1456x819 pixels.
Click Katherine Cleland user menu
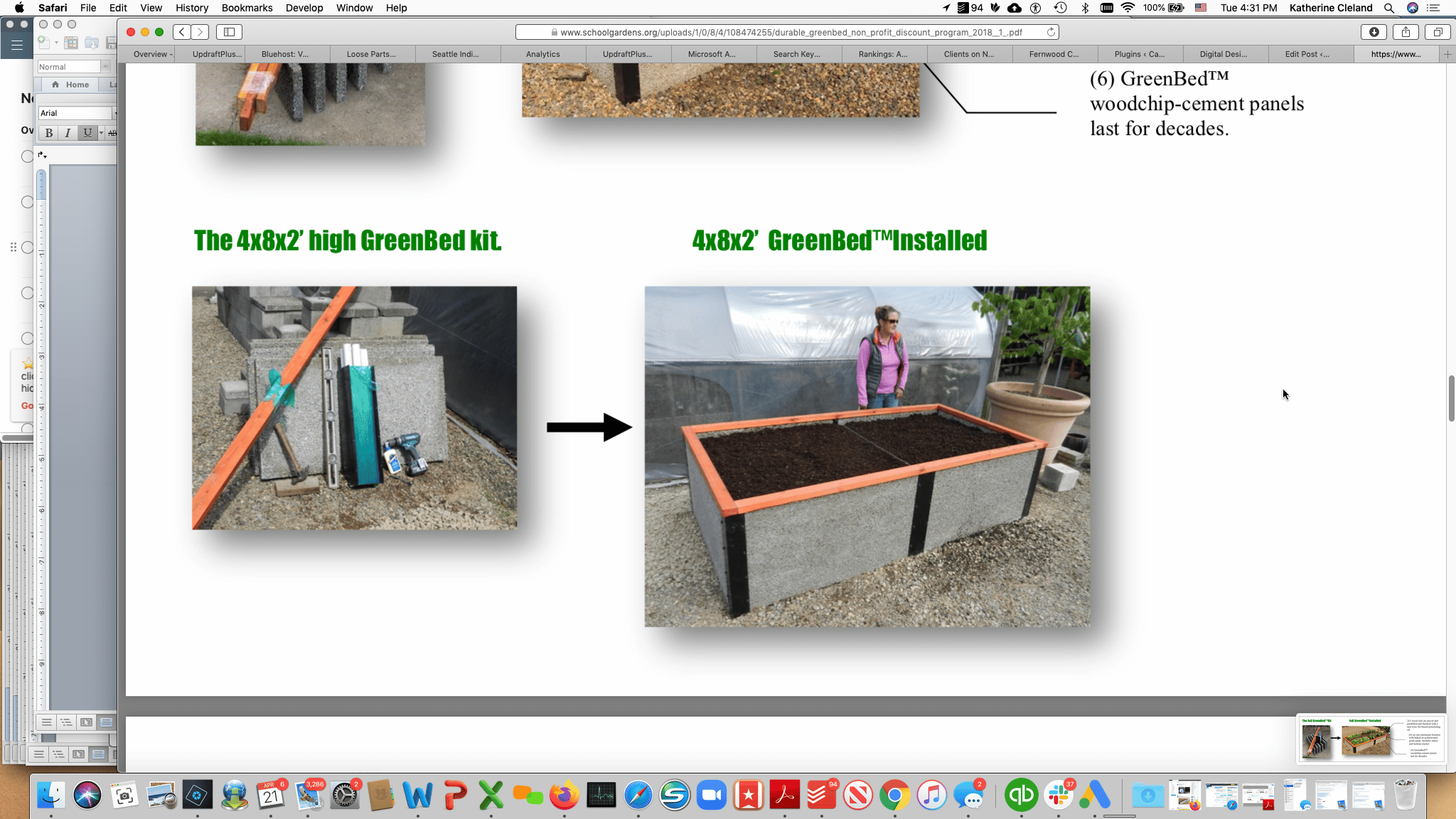1331,8
